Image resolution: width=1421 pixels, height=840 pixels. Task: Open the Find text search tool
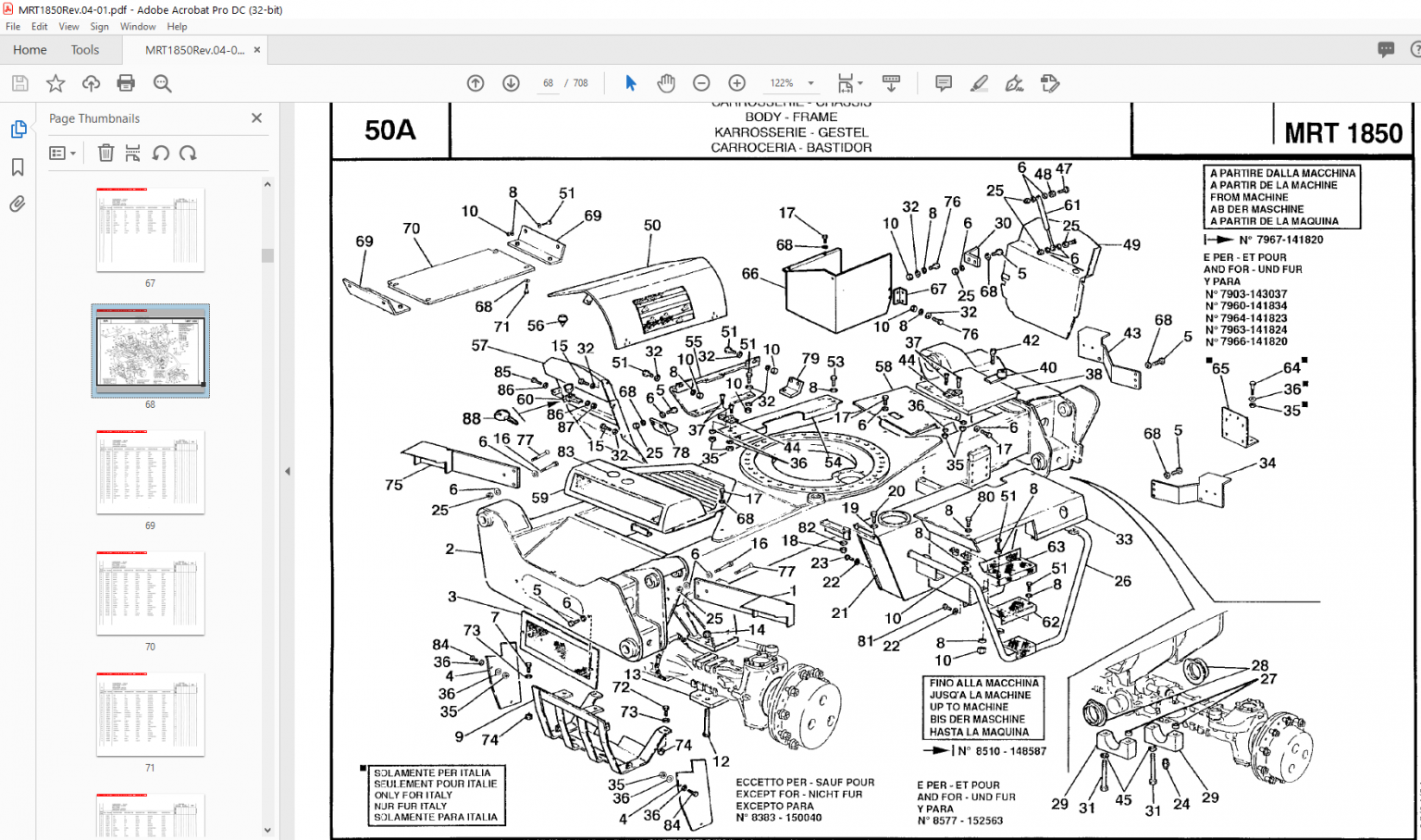click(162, 83)
